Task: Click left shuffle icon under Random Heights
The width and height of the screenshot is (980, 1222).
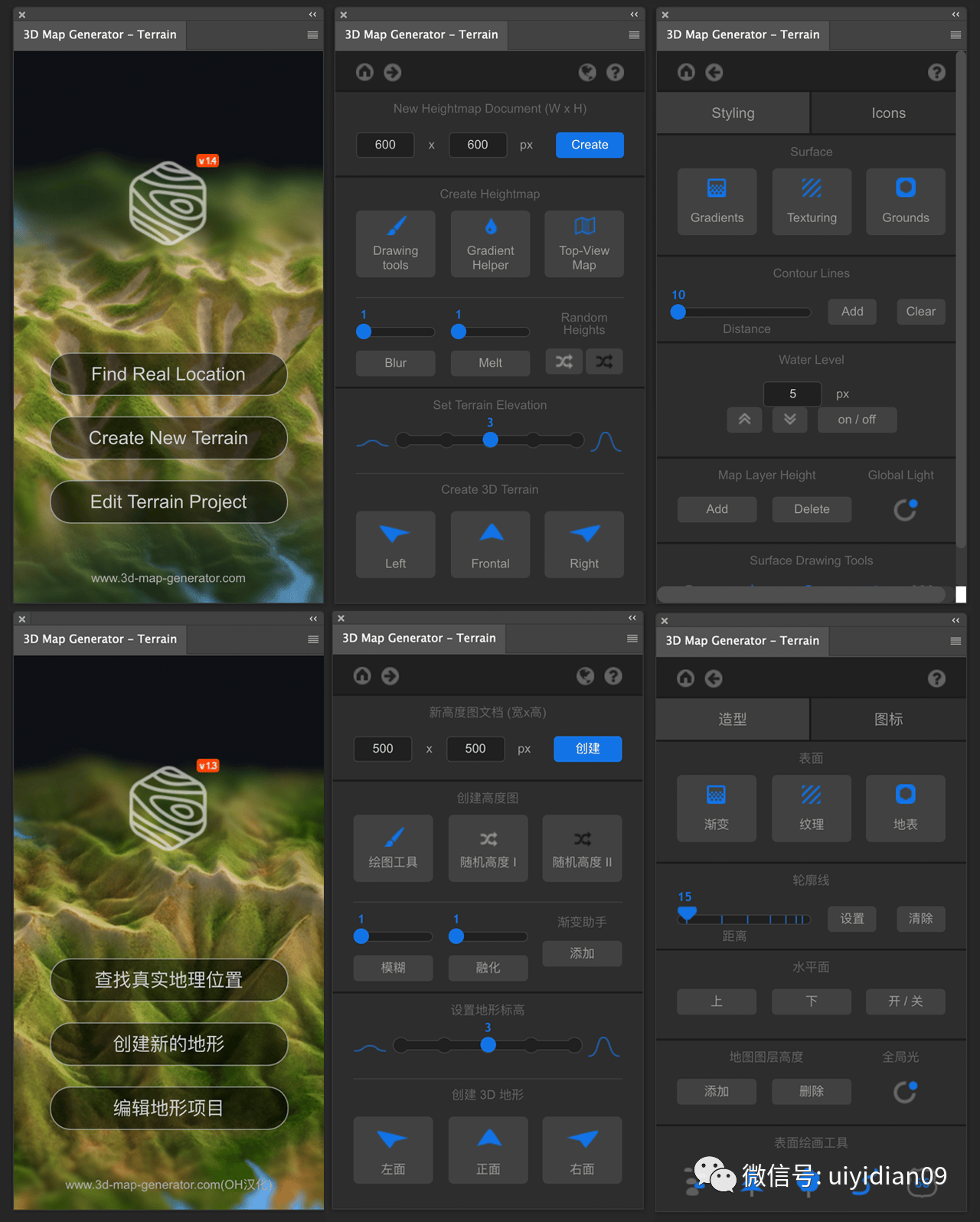Action: click(x=564, y=361)
